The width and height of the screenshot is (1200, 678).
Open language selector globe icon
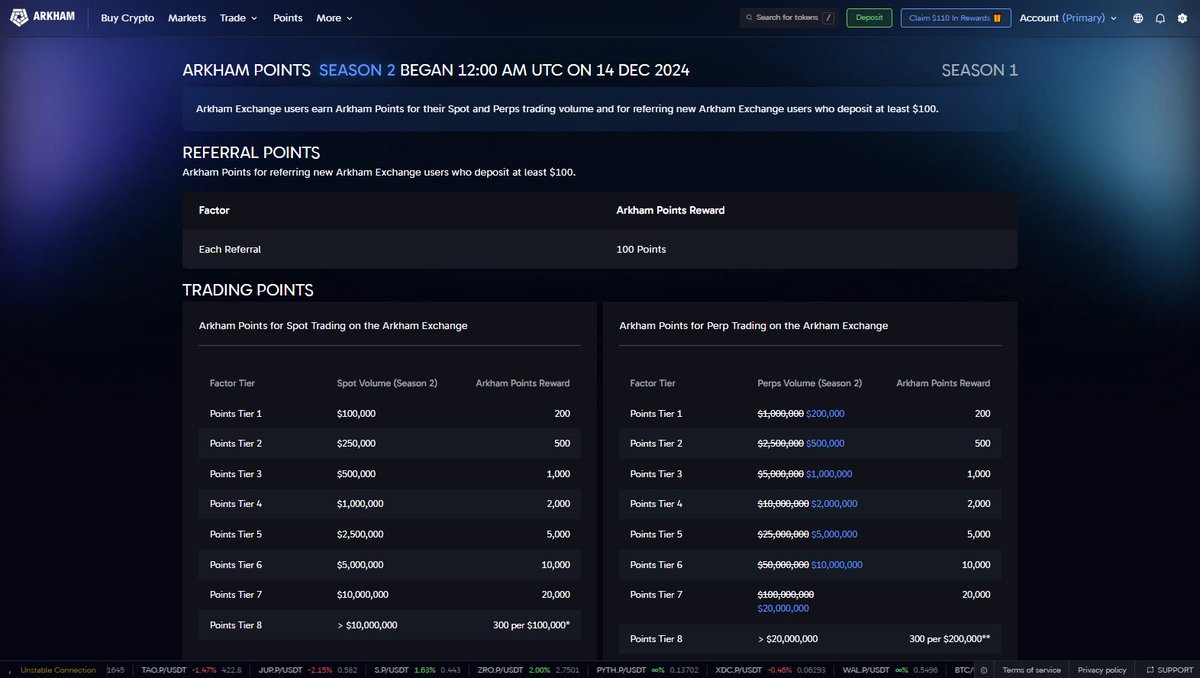tap(1138, 18)
